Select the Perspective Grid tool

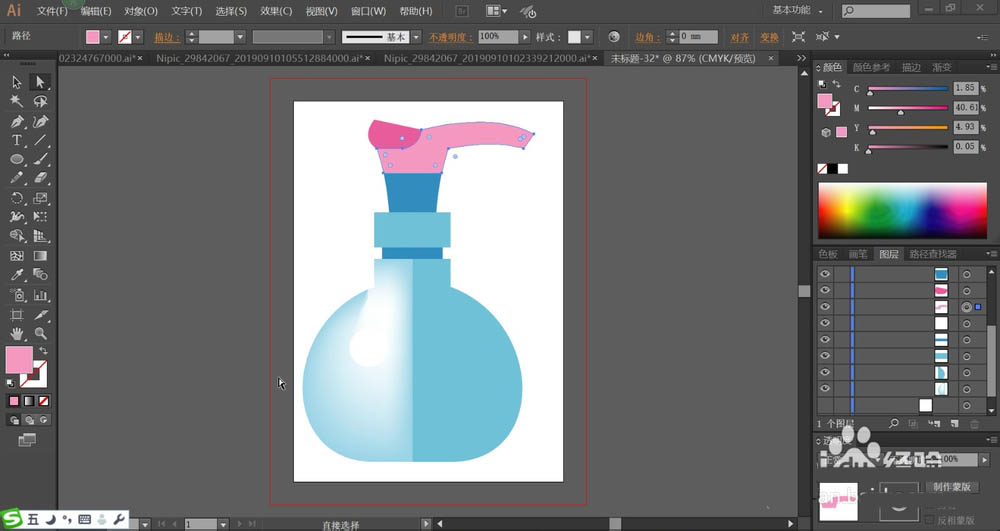coord(40,236)
